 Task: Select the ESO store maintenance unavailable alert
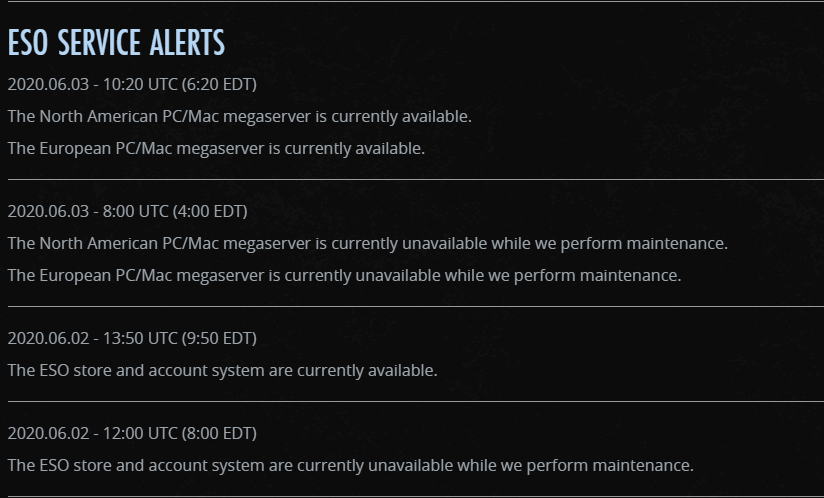(x=350, y=465)
